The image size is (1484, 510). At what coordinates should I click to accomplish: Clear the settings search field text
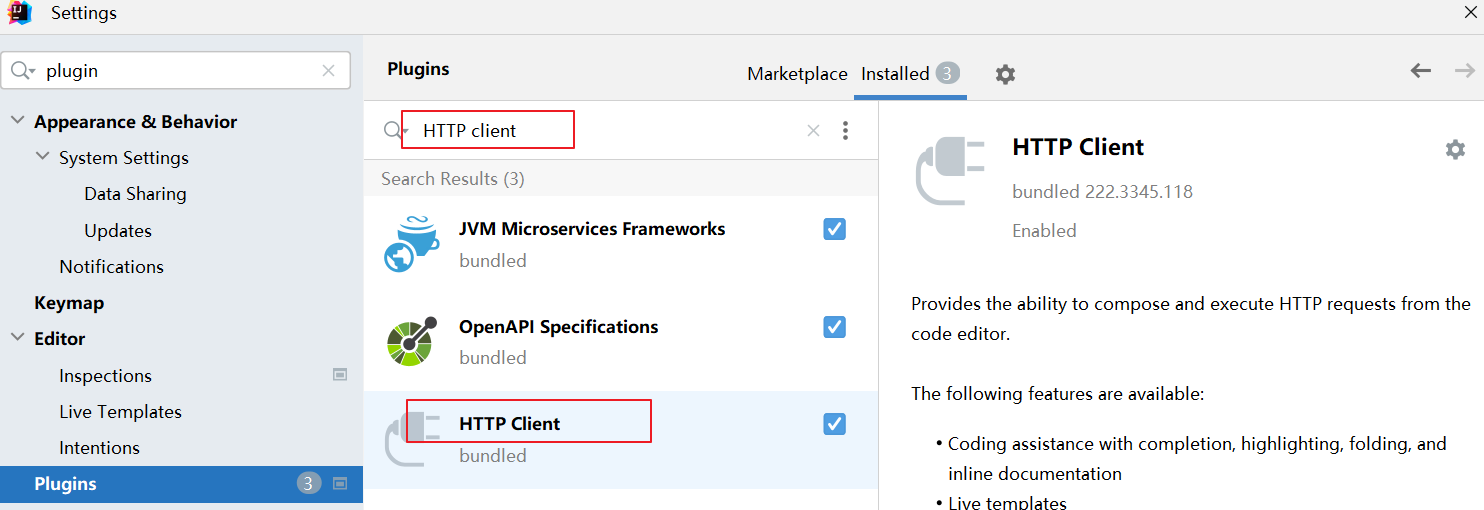(x=328, y=71)
